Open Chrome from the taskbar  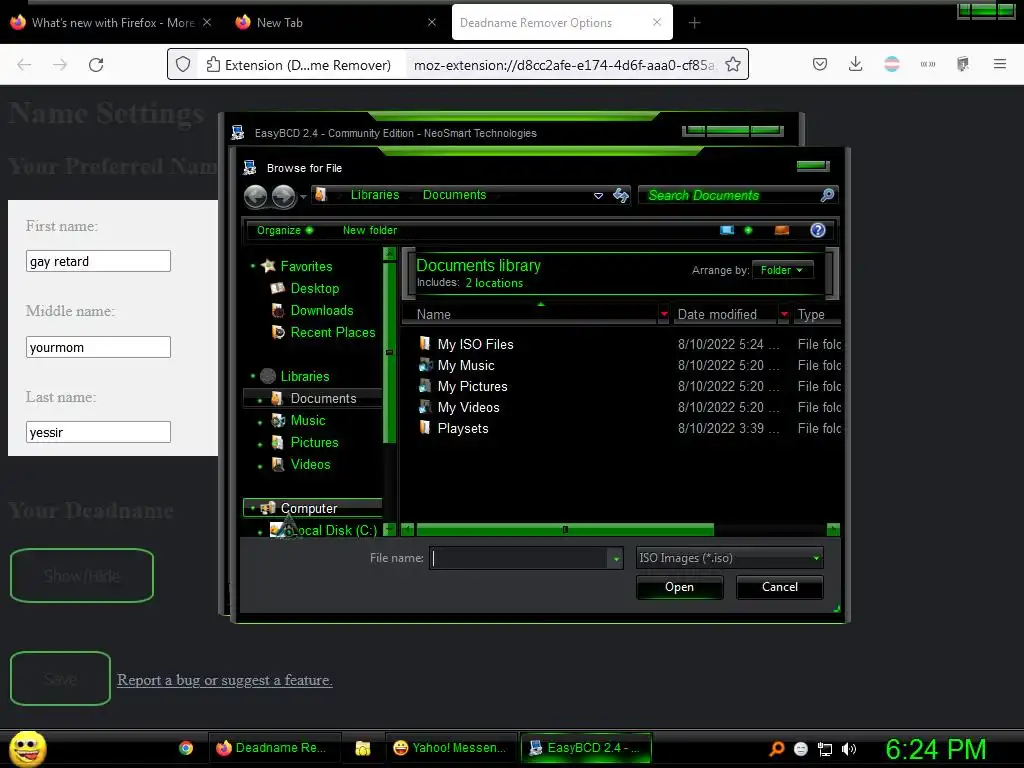click(x=186, y=748)
